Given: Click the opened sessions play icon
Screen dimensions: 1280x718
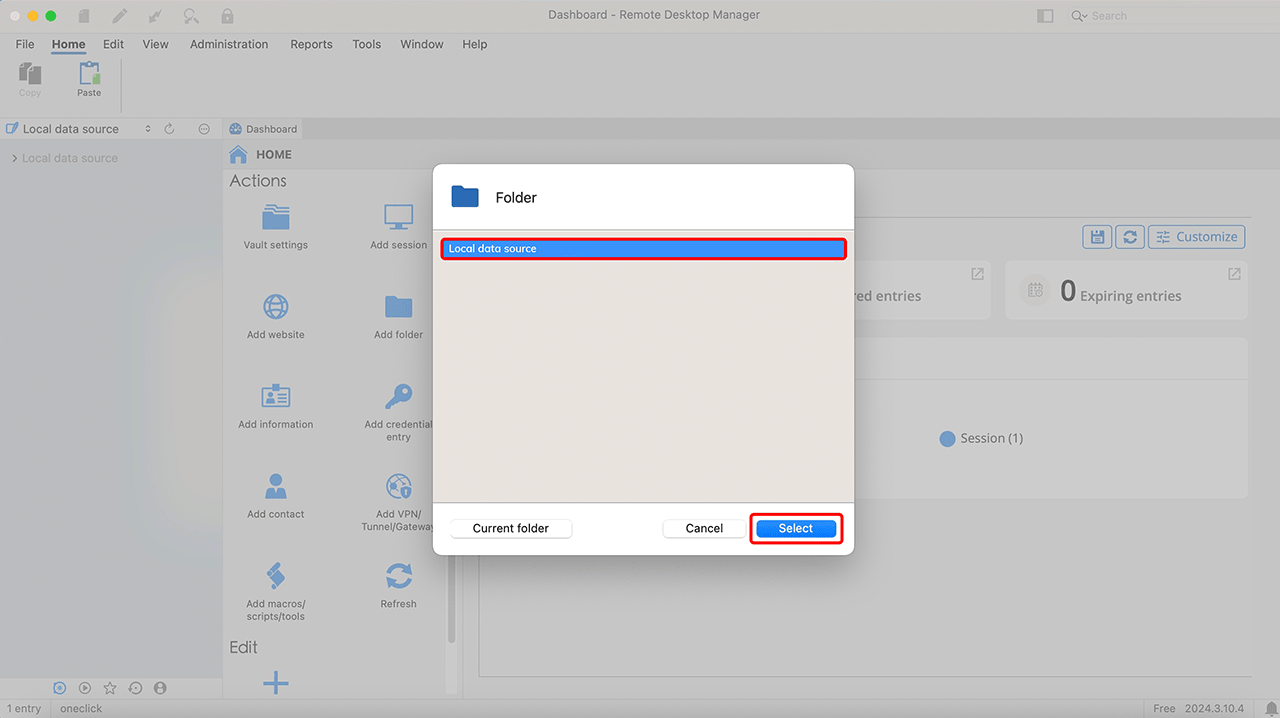Looking at the screenshot, I should pyautogui.click(x=85, y=688).
